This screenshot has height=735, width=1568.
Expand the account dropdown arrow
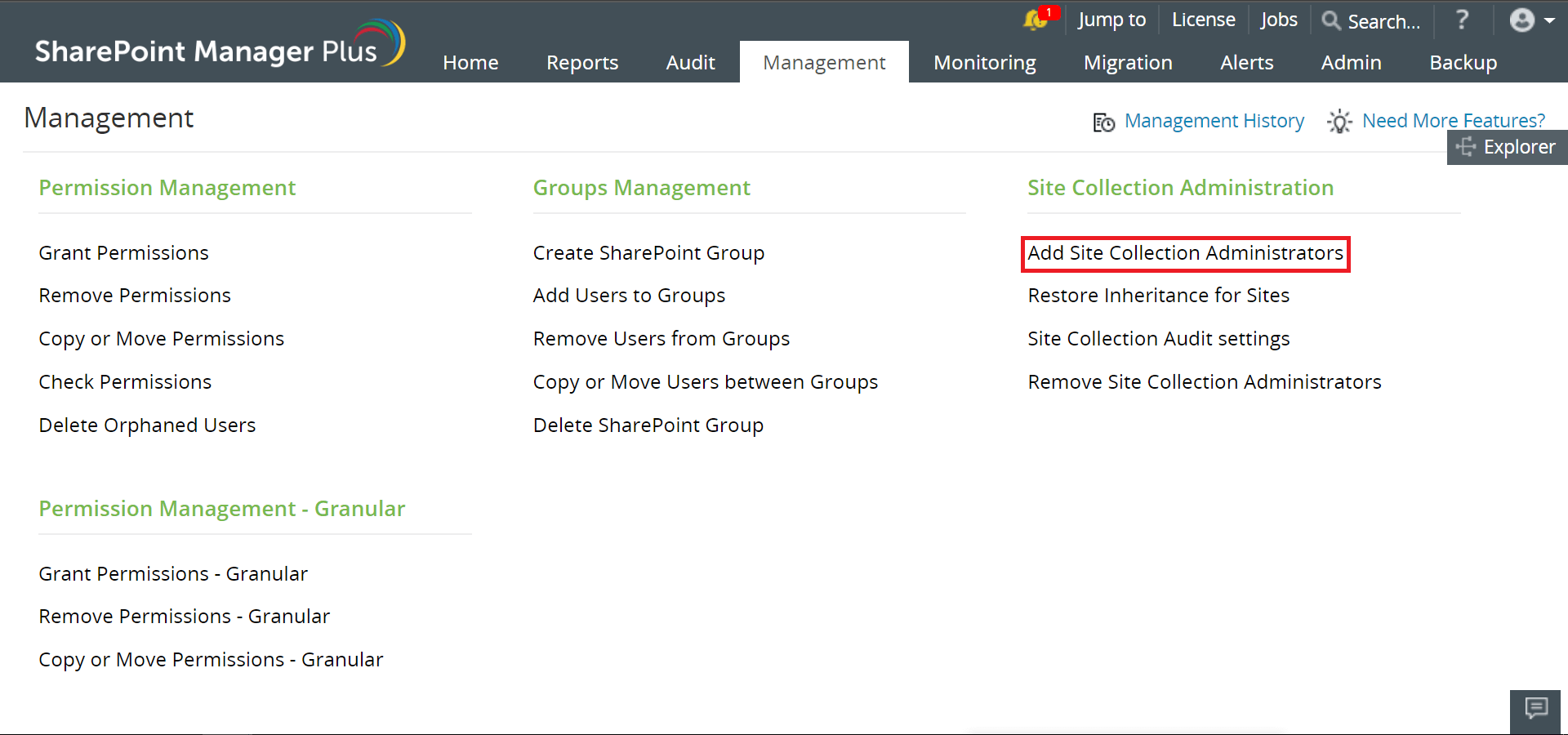pyautogui.click(x=1549, y=20)
